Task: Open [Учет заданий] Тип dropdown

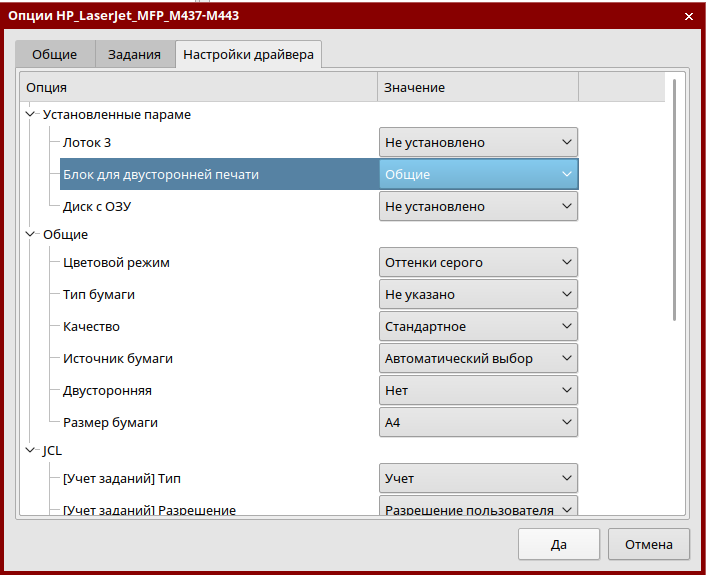Action: point(478,479)
